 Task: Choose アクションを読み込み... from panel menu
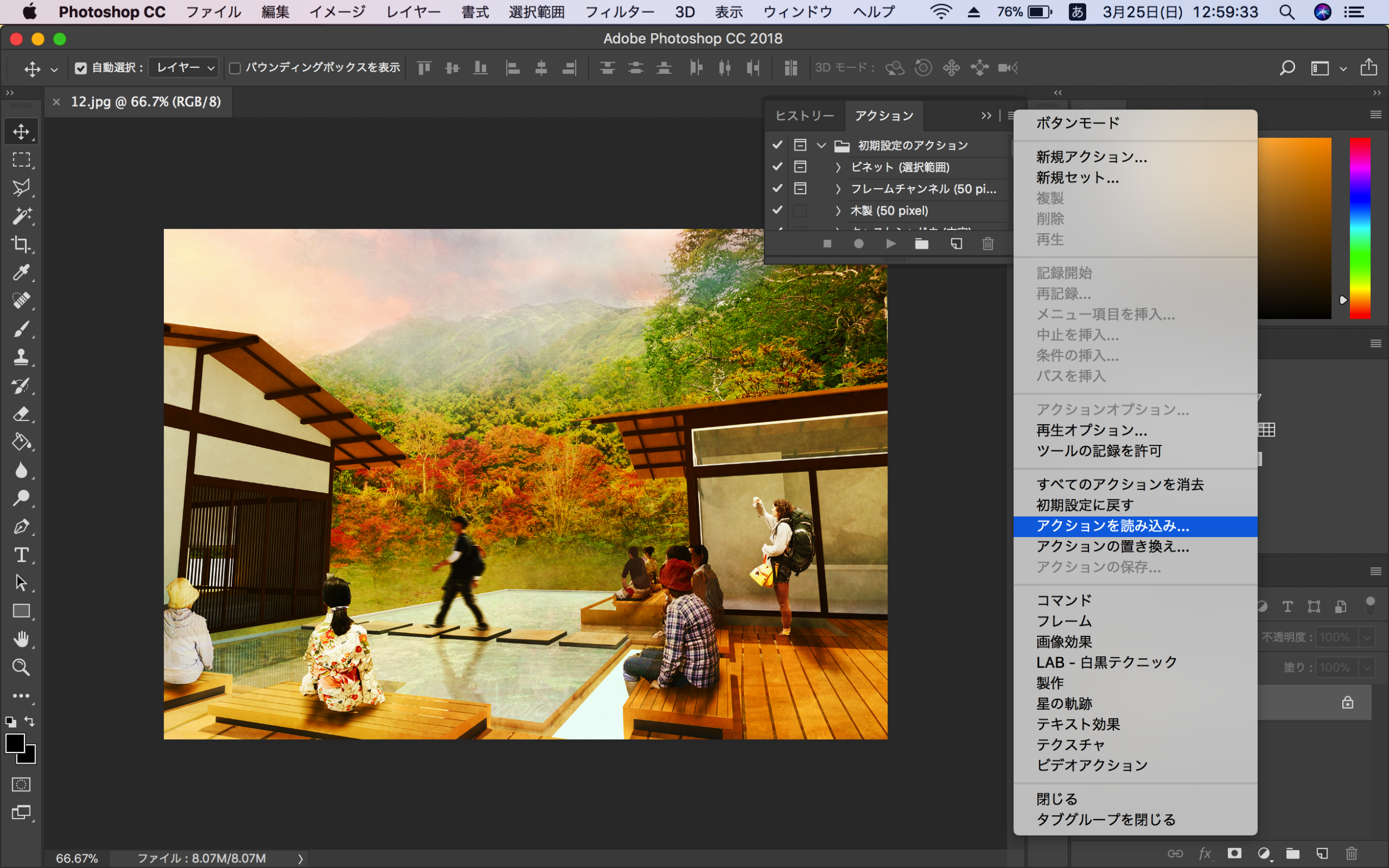(1135, 526)
